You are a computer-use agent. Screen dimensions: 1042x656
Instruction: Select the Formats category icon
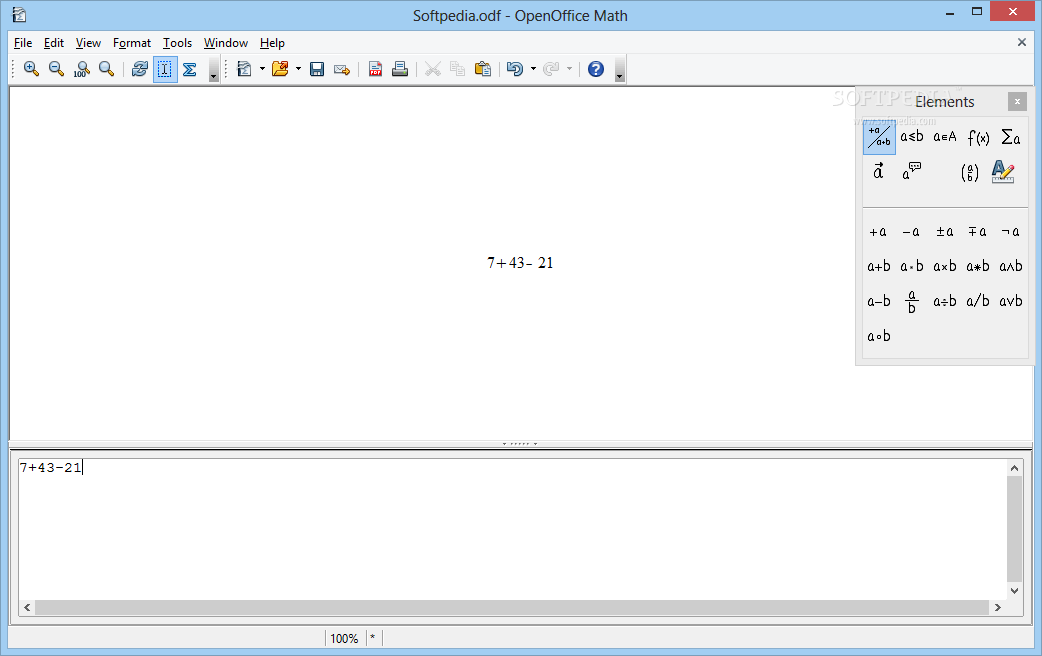1003,171
